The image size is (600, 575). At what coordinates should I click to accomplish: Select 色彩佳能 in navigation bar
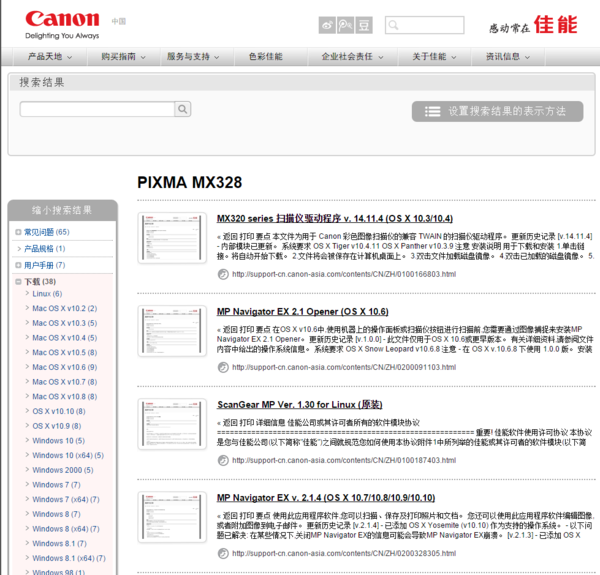click(265, 57)
